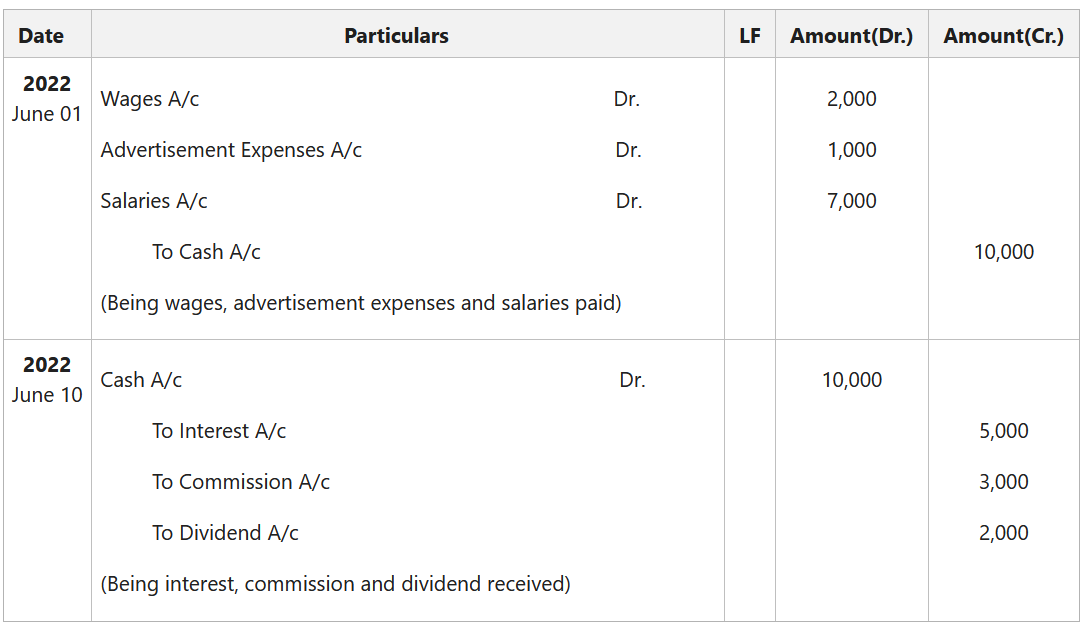Image resolution: width=1090 pixels, height=635 pixels.
Task: Click the To Dividend A/c line
Action: pos(225,533)
